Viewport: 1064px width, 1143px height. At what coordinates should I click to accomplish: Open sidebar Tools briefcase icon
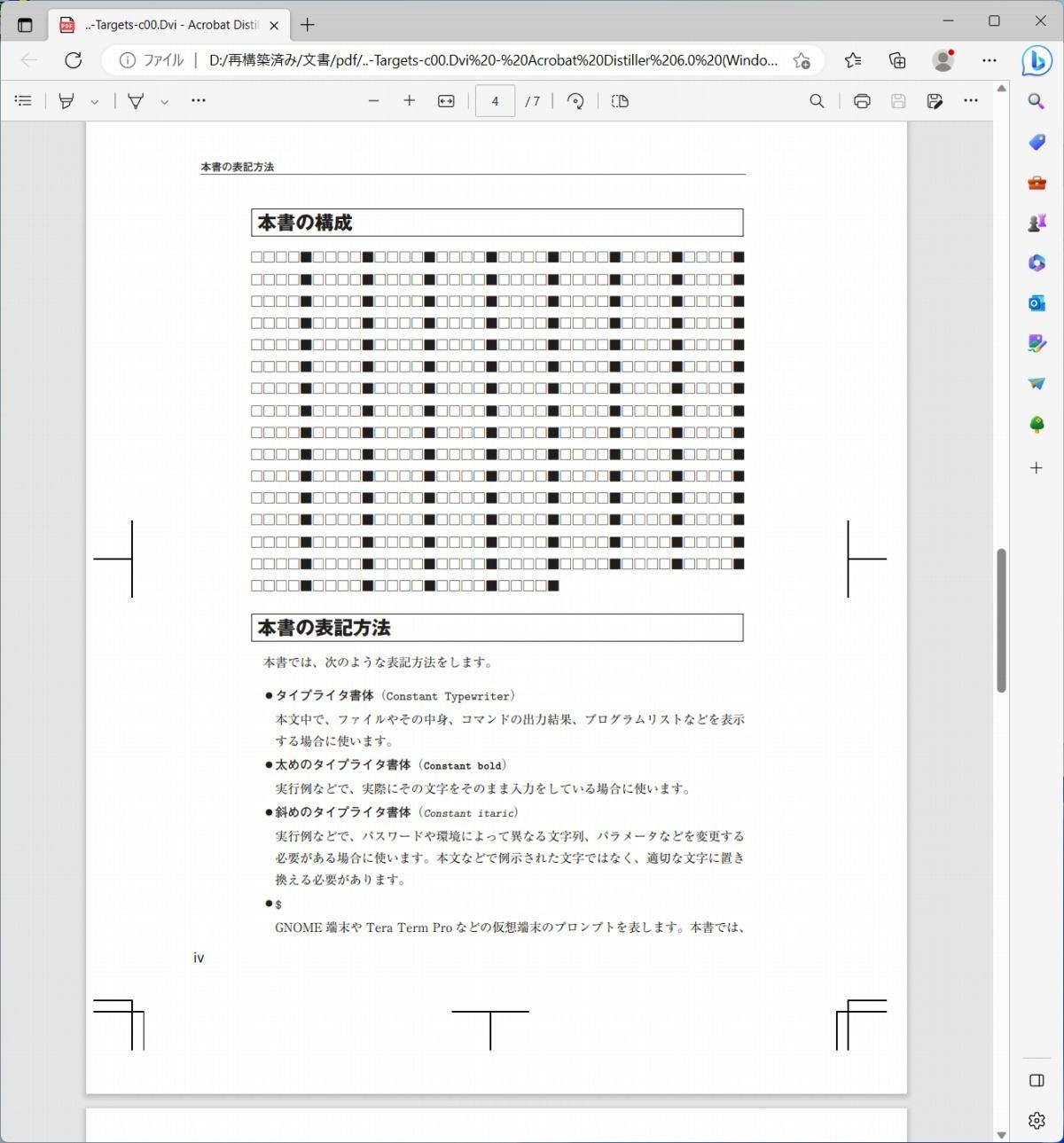pyautogui.click(x=1037, y=183)
